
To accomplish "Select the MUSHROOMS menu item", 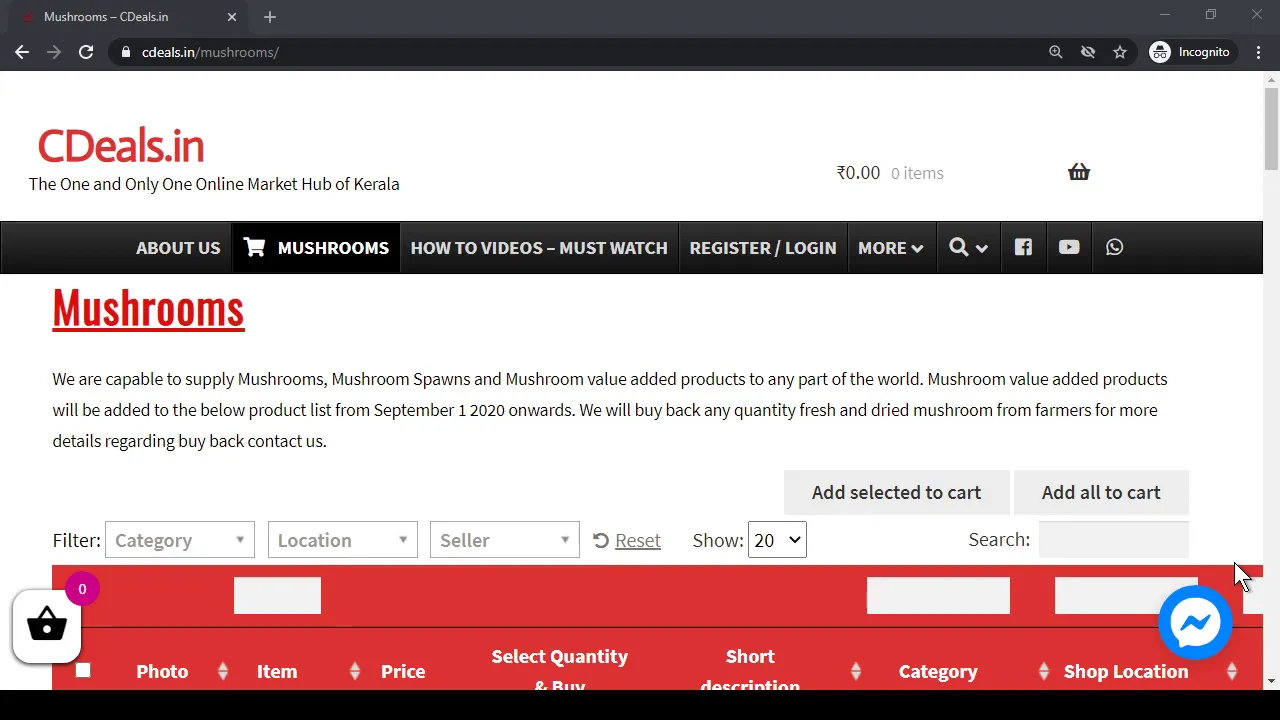I will pyautogui.click(x=316, y=247).
